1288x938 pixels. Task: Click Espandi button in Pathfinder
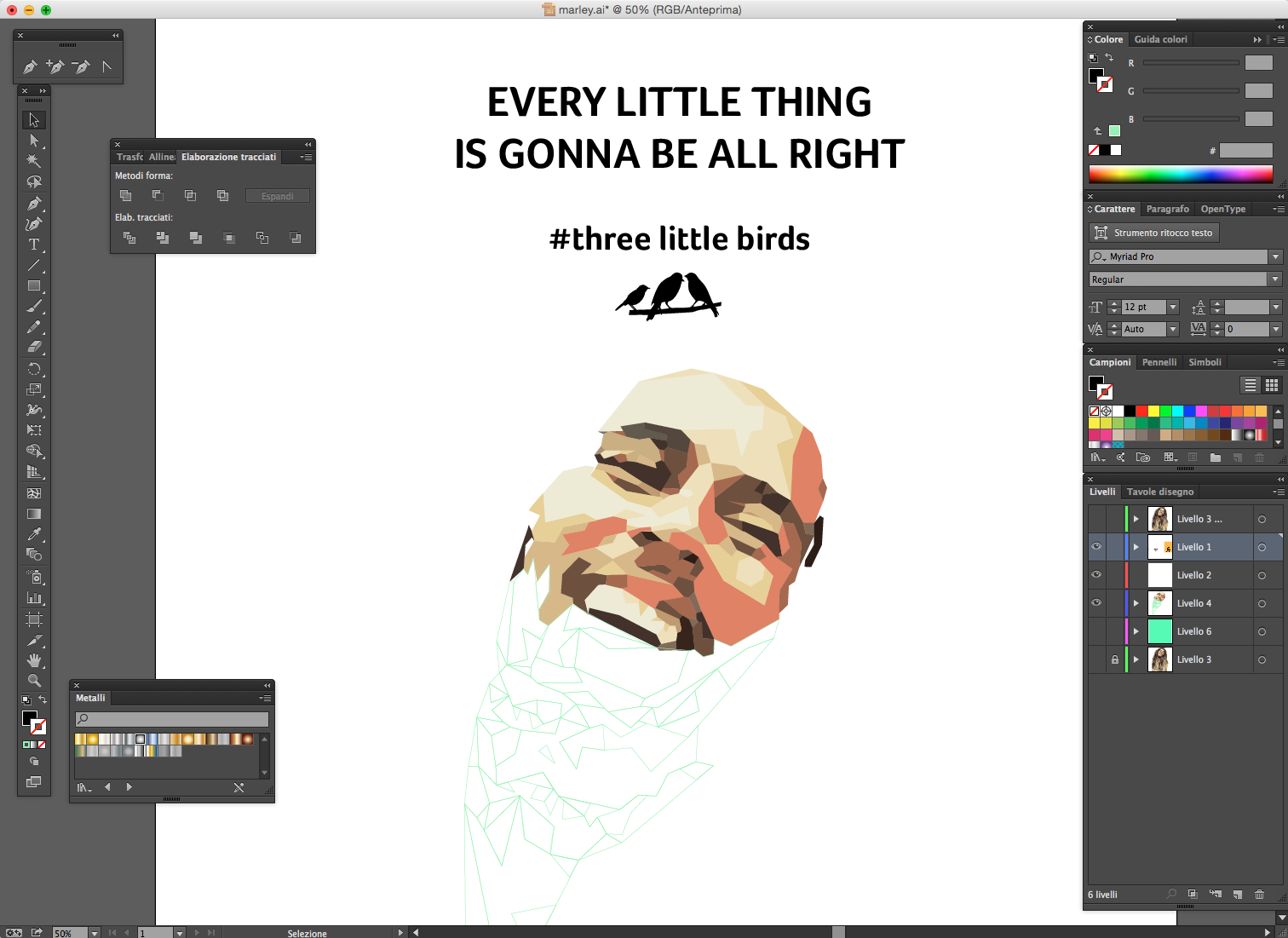click(x=278, y=196)
